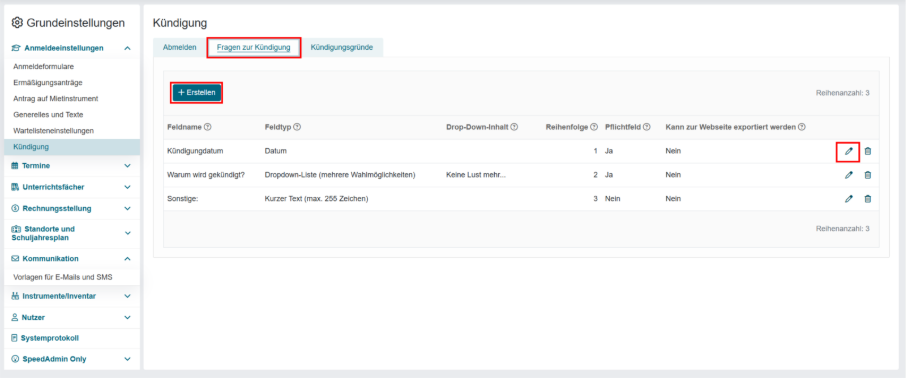
Task: Sort by the Drop-Down-Inhalt column header
Action: [477, 127]
